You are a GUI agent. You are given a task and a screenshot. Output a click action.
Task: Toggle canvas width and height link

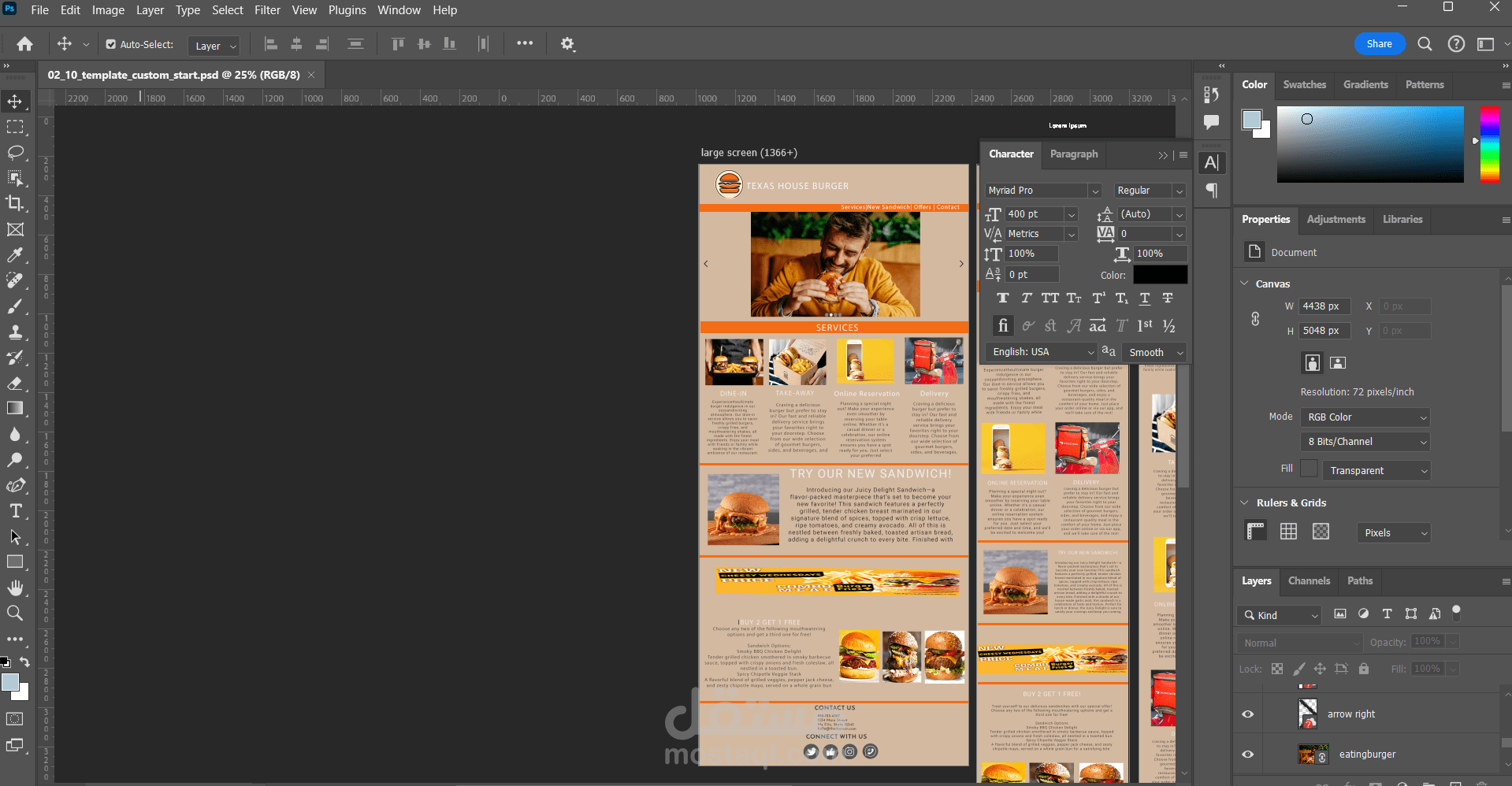[1255, 318]
